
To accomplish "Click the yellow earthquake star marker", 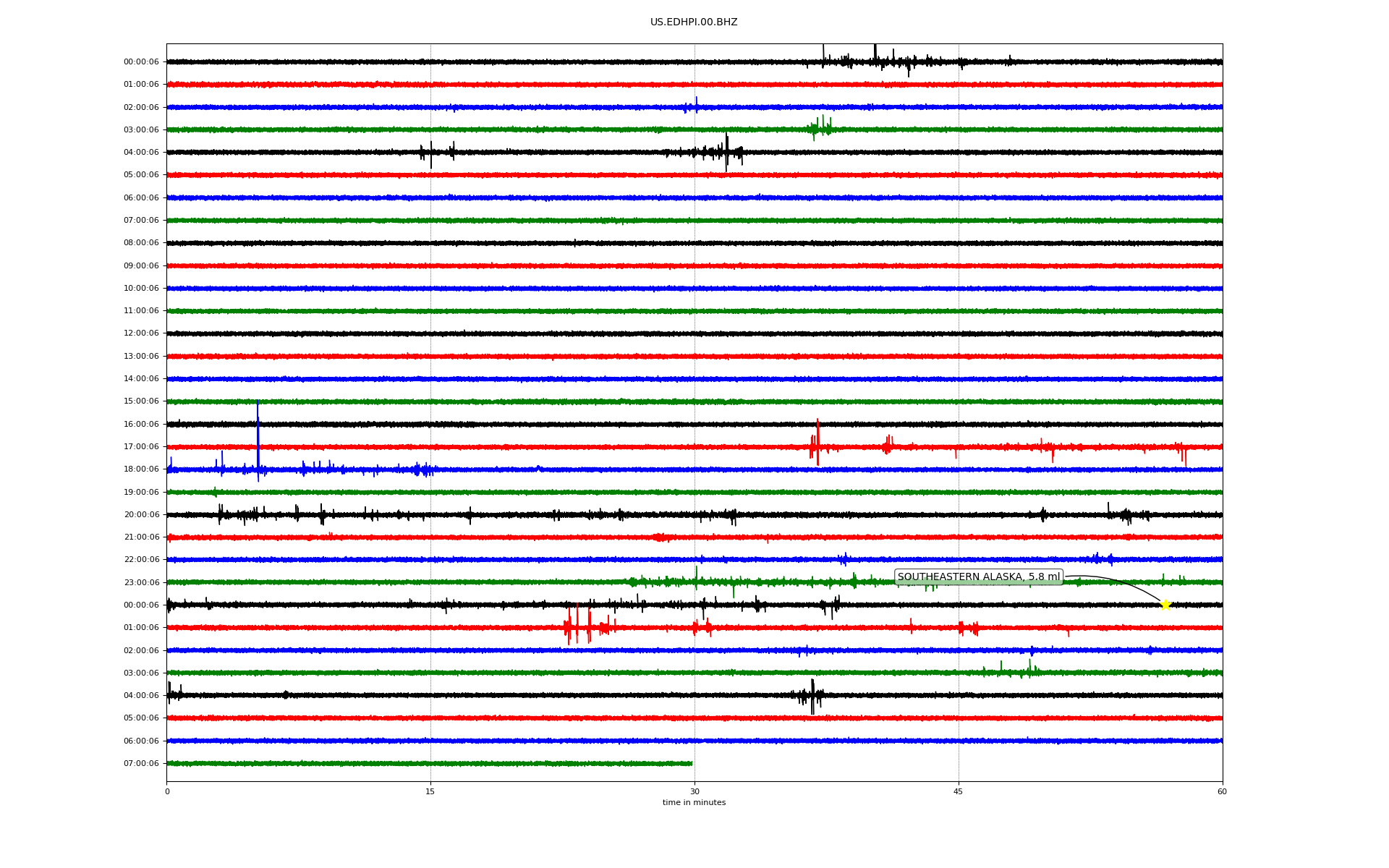I will [1165, 605].
